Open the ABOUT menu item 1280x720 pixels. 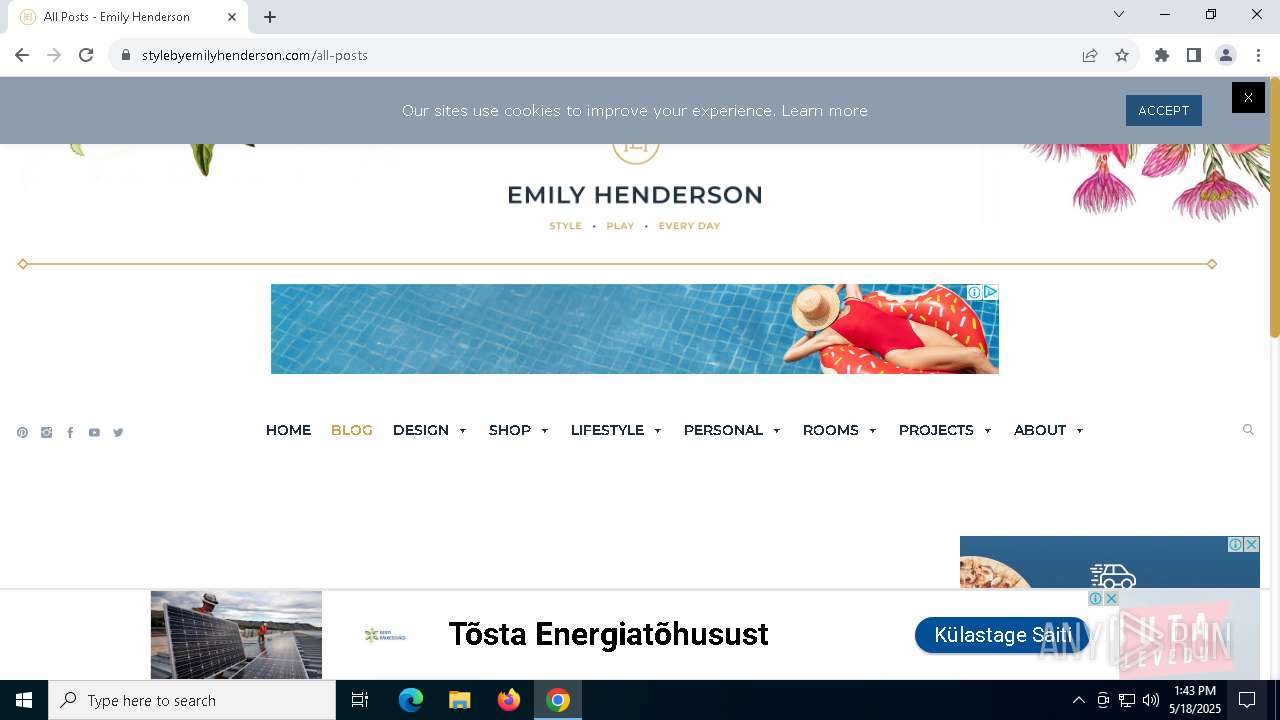(1040, 430)
